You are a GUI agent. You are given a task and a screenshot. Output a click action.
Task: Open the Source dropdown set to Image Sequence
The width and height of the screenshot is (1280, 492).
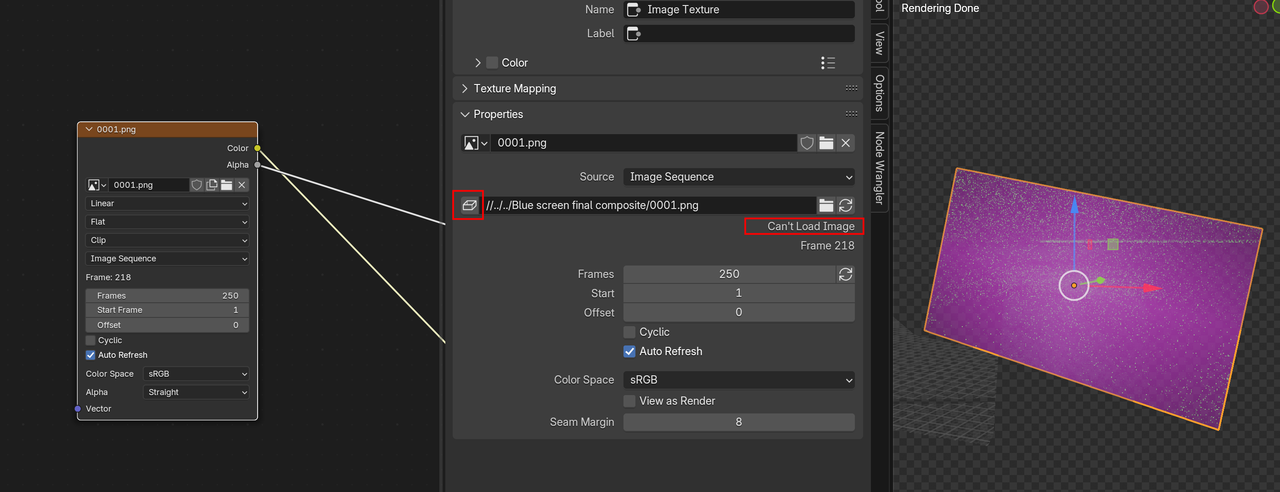coord(739,177)
